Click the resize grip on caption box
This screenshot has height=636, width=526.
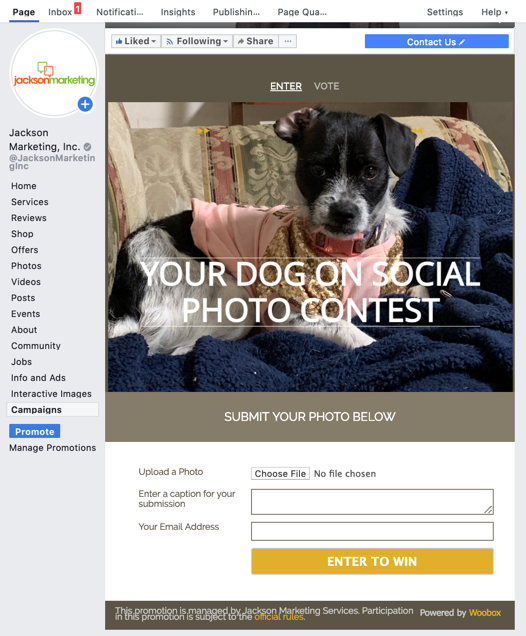489,510
